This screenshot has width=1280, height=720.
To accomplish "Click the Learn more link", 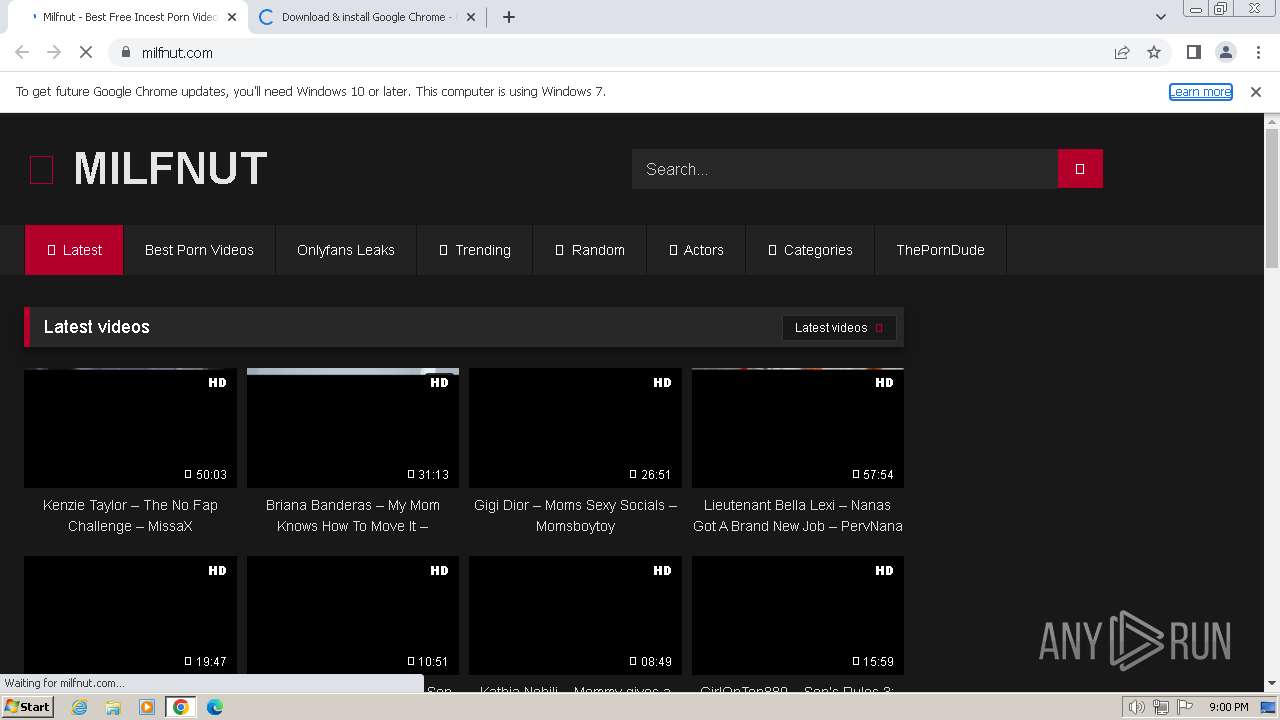I will click(x=1201, y=91).
